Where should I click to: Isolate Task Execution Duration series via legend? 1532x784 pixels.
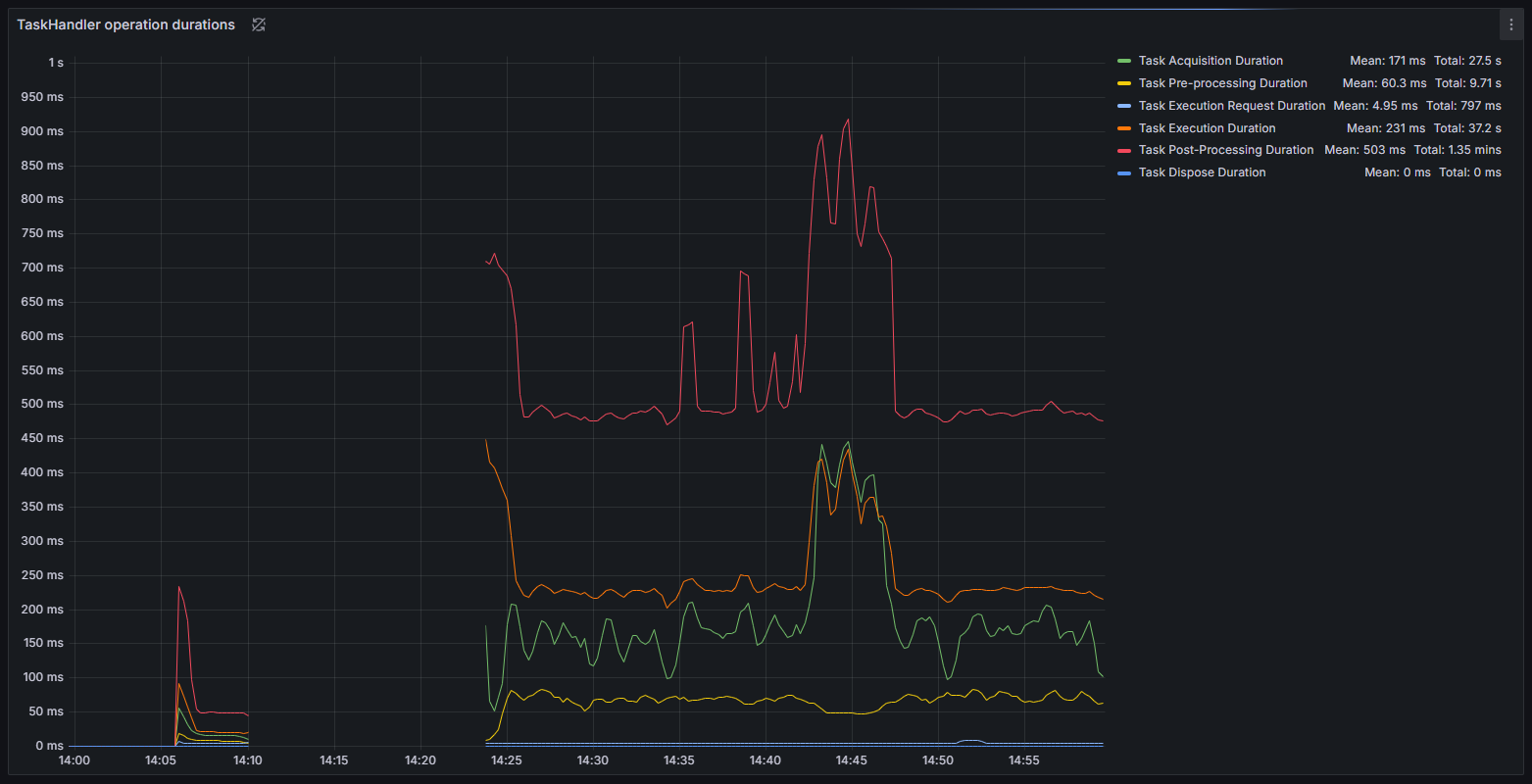pos(1207,128)
